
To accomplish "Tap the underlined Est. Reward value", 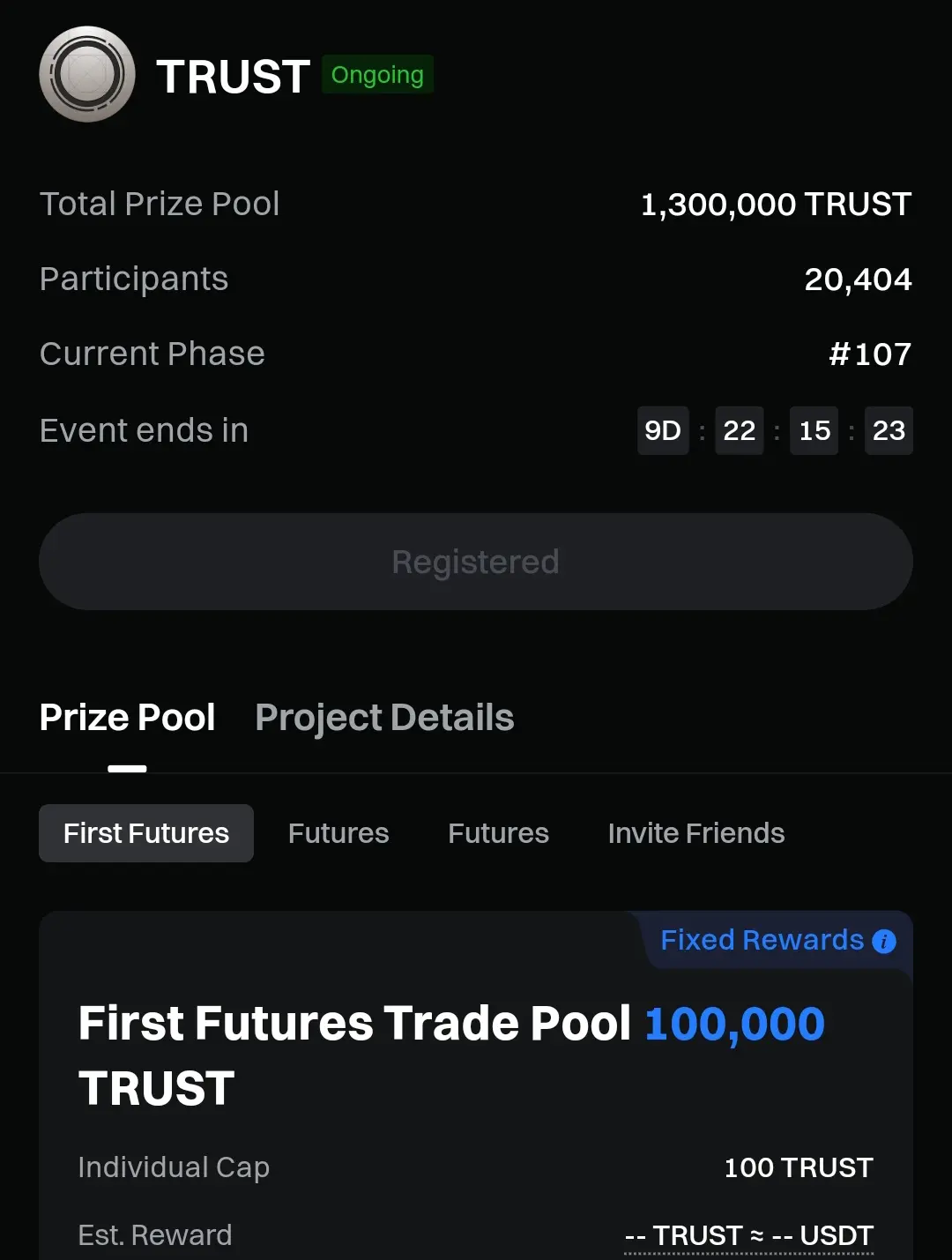I will click(x=748, y=1235).
